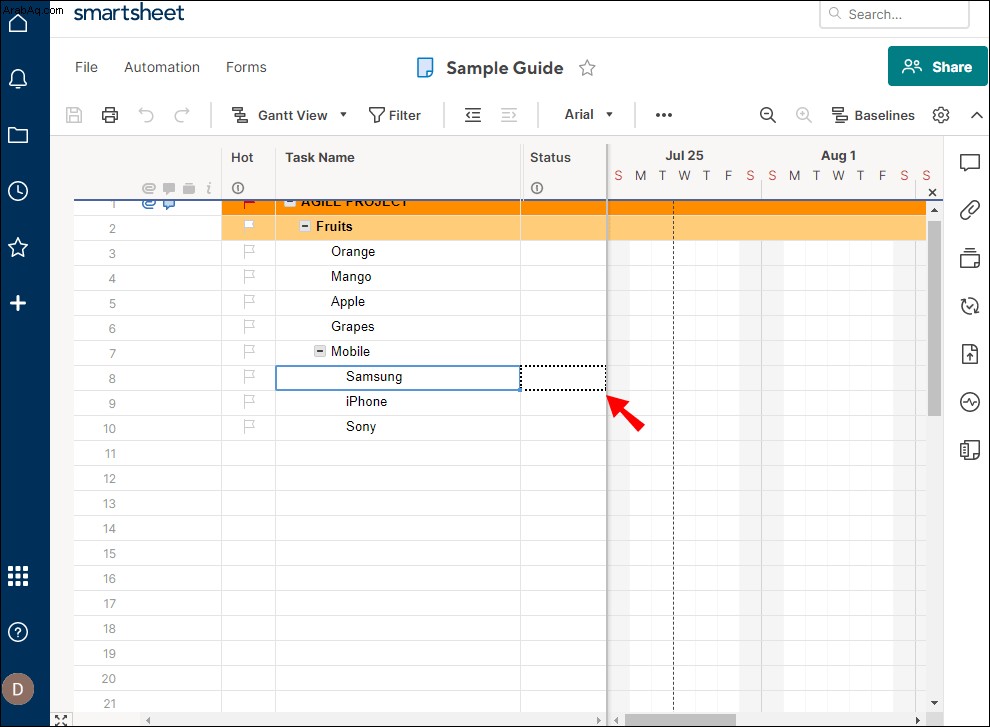Undo the last action
The width and height of the screenshot is (990, 727).
point(146,115)
